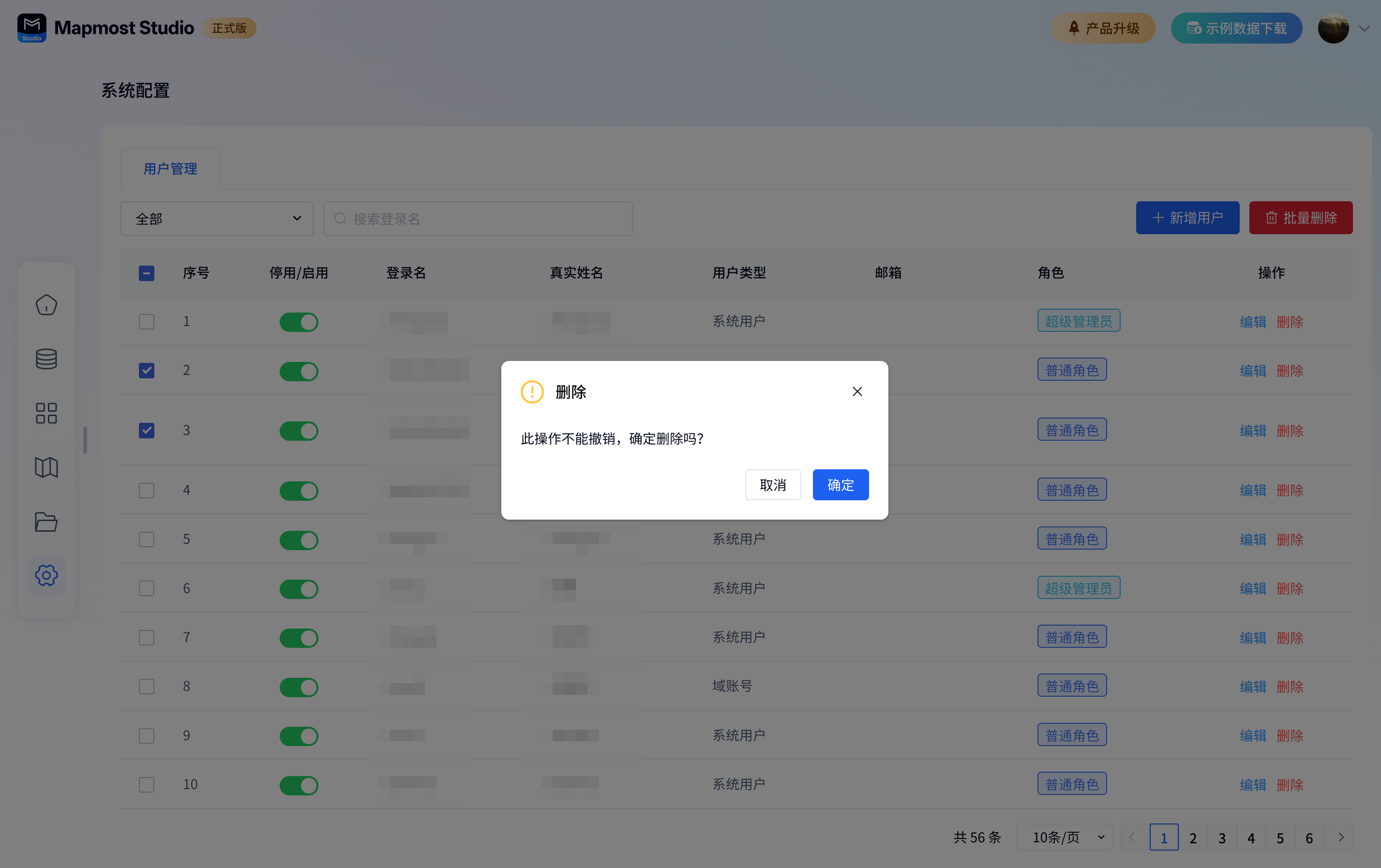Click the open folder sidebar icon
1381x868 pixels.
point(46,522)
